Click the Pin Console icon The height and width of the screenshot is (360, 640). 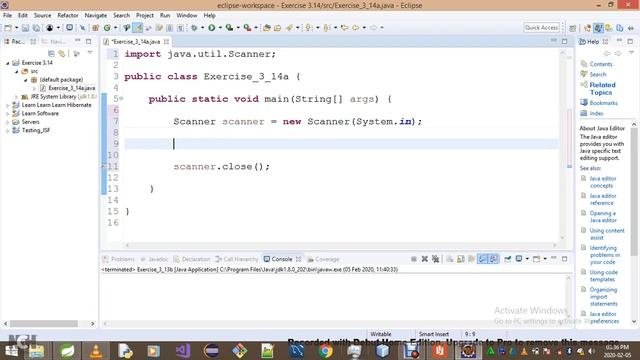[x=507, y=259]
